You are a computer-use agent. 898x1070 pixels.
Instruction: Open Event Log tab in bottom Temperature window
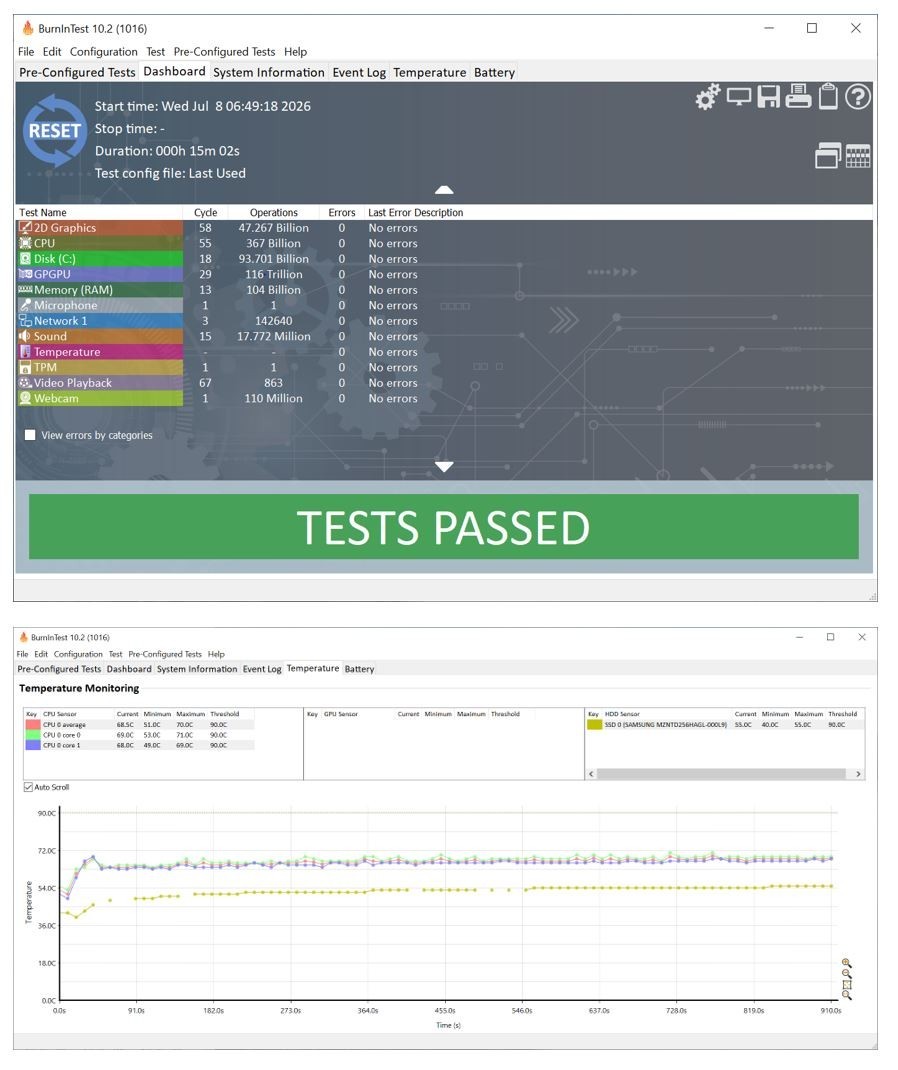coord(262,669)
